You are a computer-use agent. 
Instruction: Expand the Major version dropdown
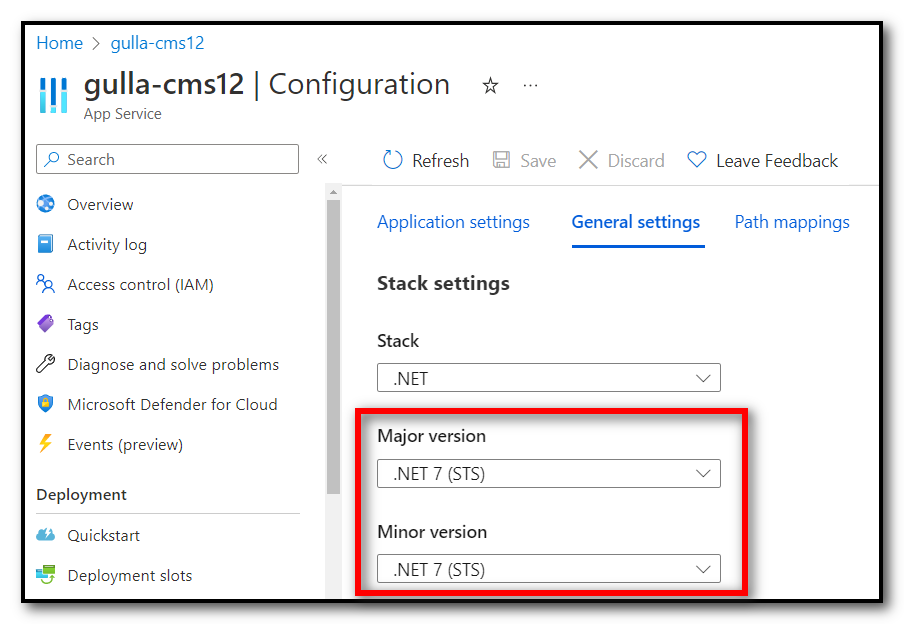coord(549,473)
